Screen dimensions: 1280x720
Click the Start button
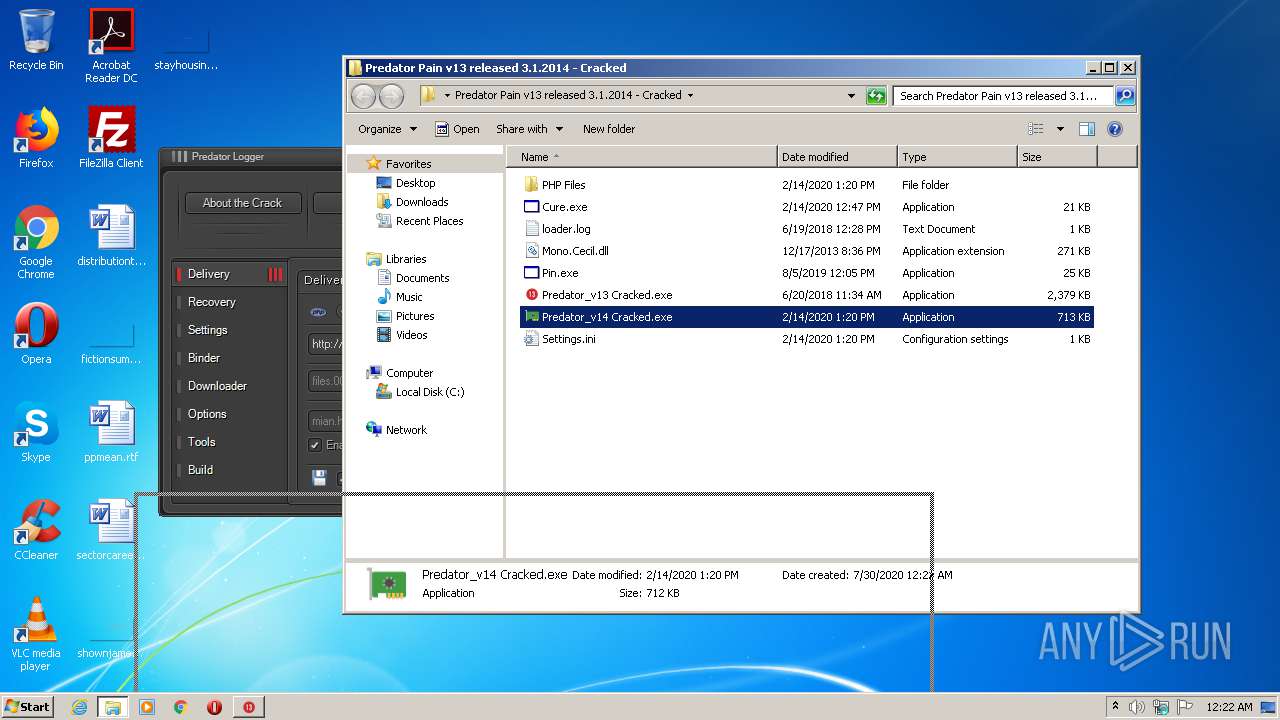click(x=27, y=707)
